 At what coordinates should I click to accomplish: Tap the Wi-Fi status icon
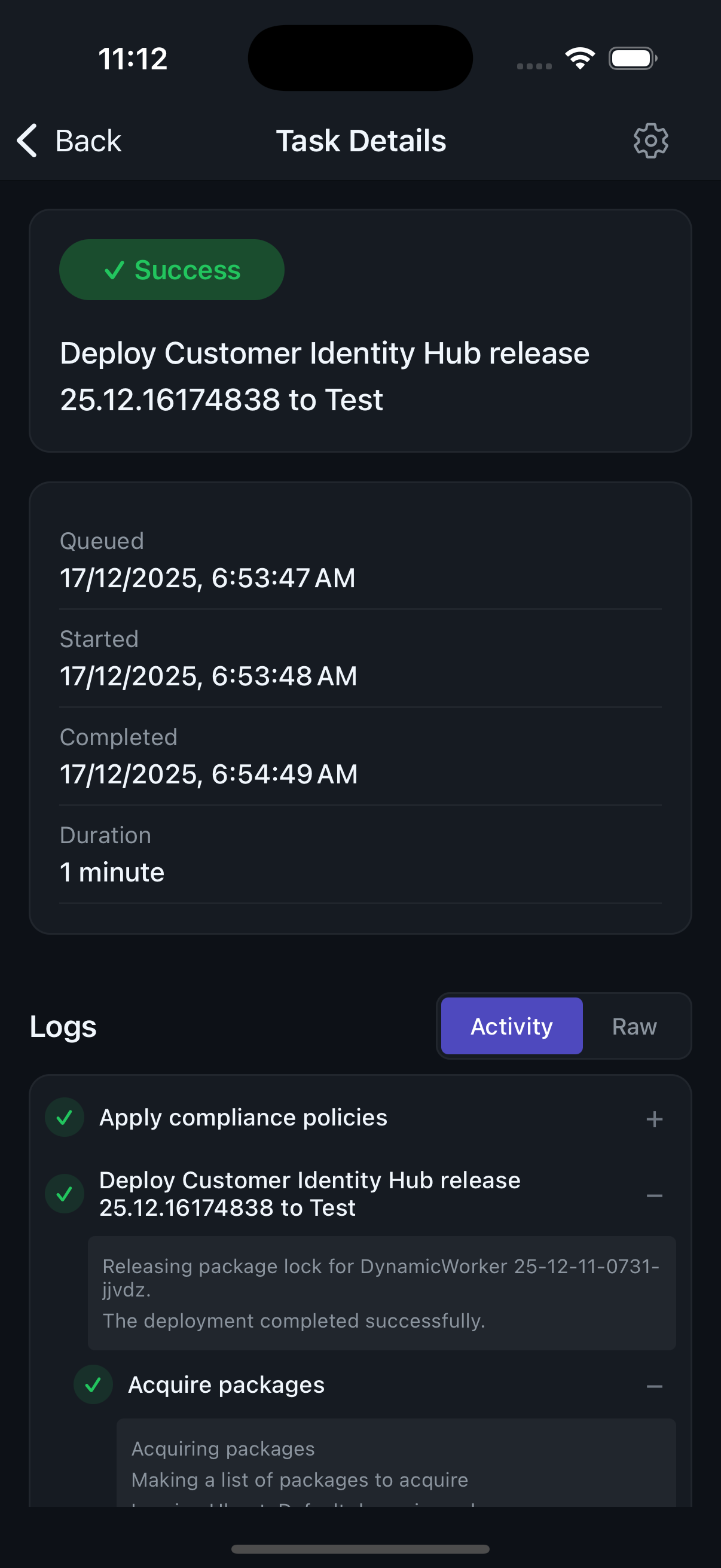(x=579, y=57)
